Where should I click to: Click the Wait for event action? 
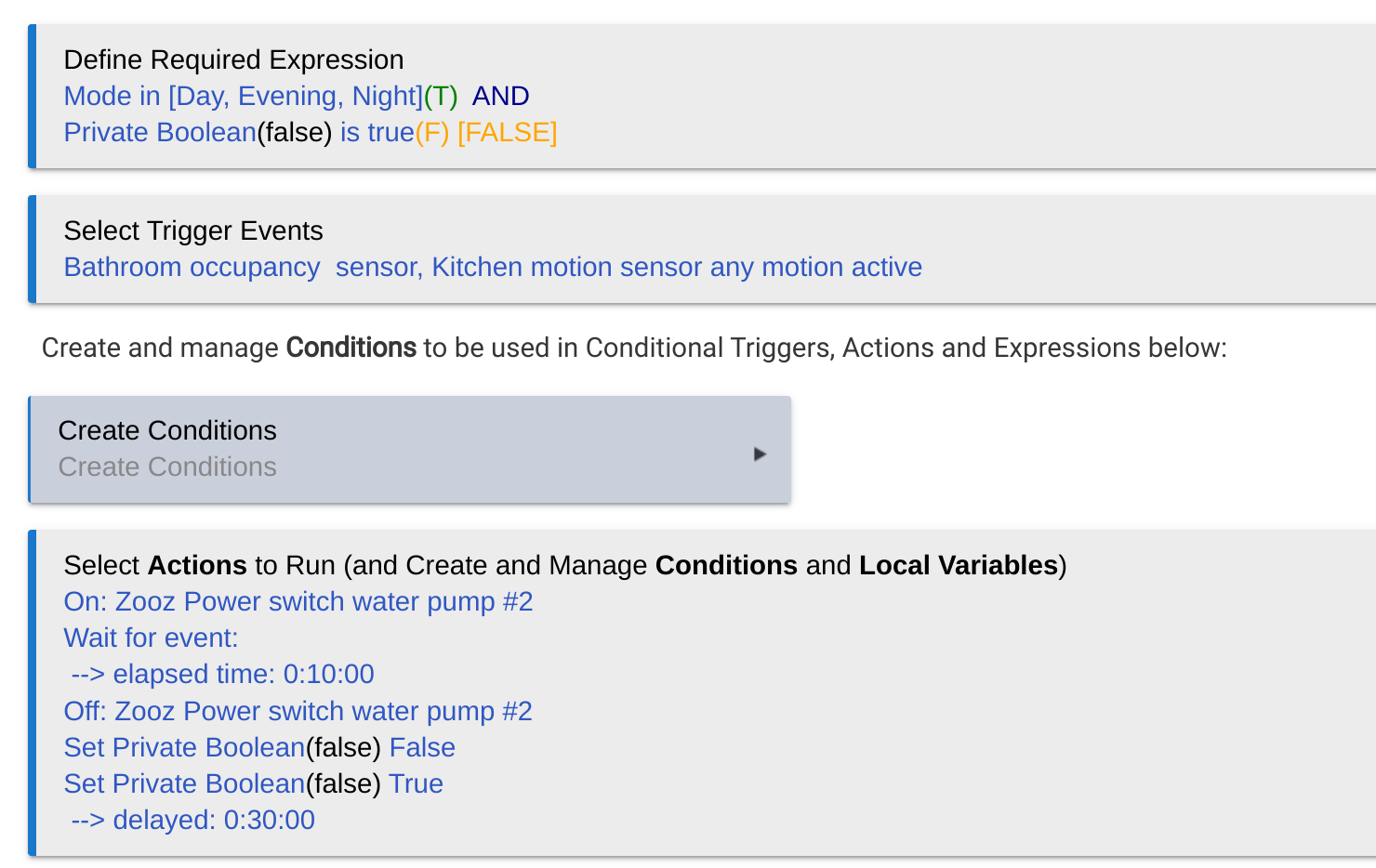pyautogui.click(x=152, y=638)
